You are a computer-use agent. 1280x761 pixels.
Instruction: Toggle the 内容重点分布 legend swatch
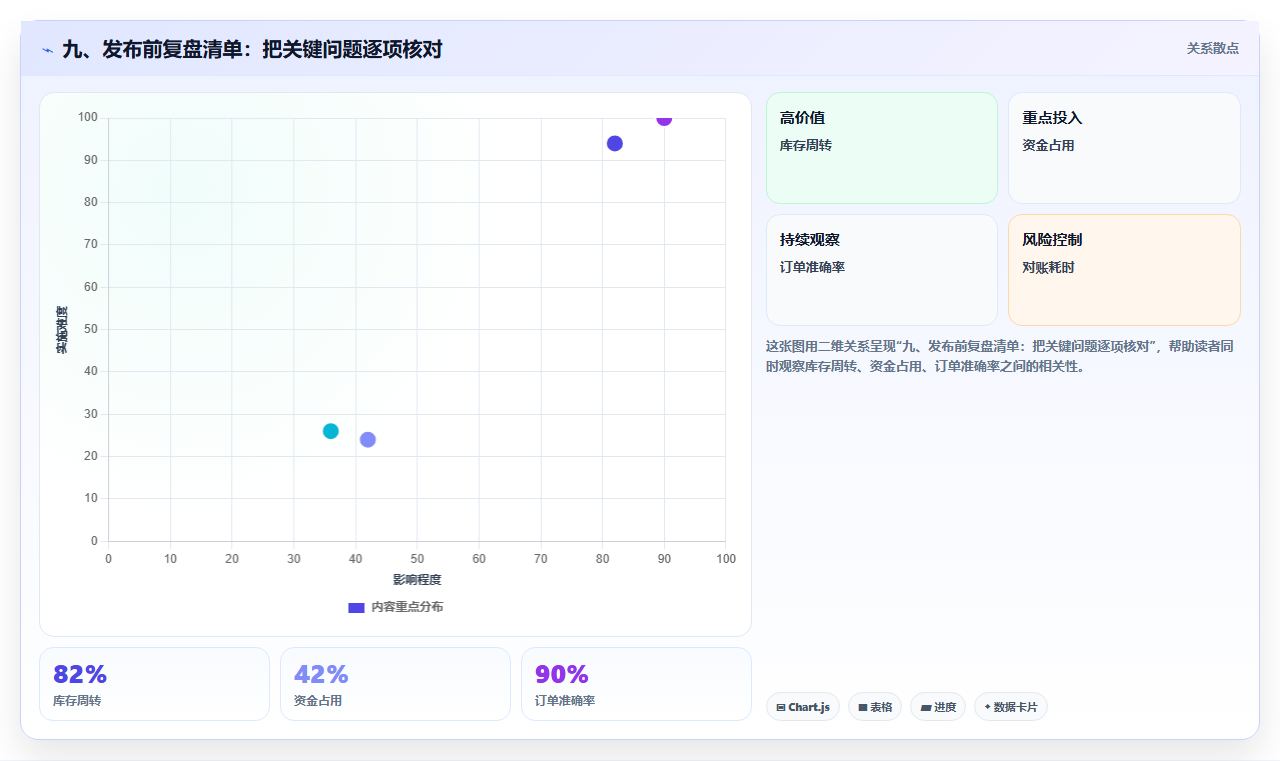tap(356, 607)
